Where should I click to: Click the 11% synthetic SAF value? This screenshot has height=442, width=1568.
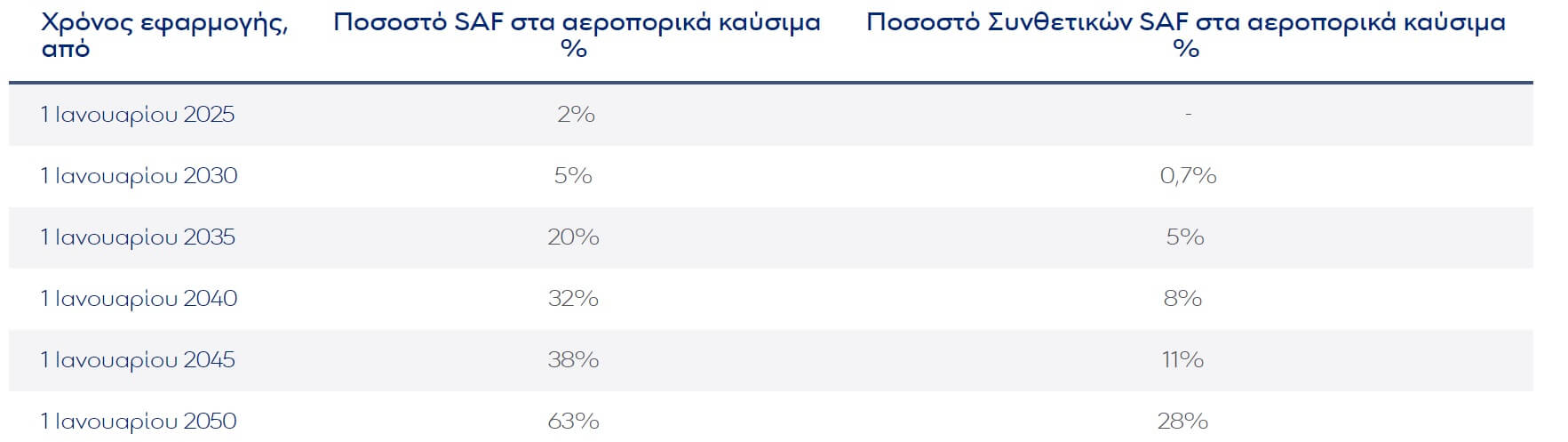[1183, 360]
